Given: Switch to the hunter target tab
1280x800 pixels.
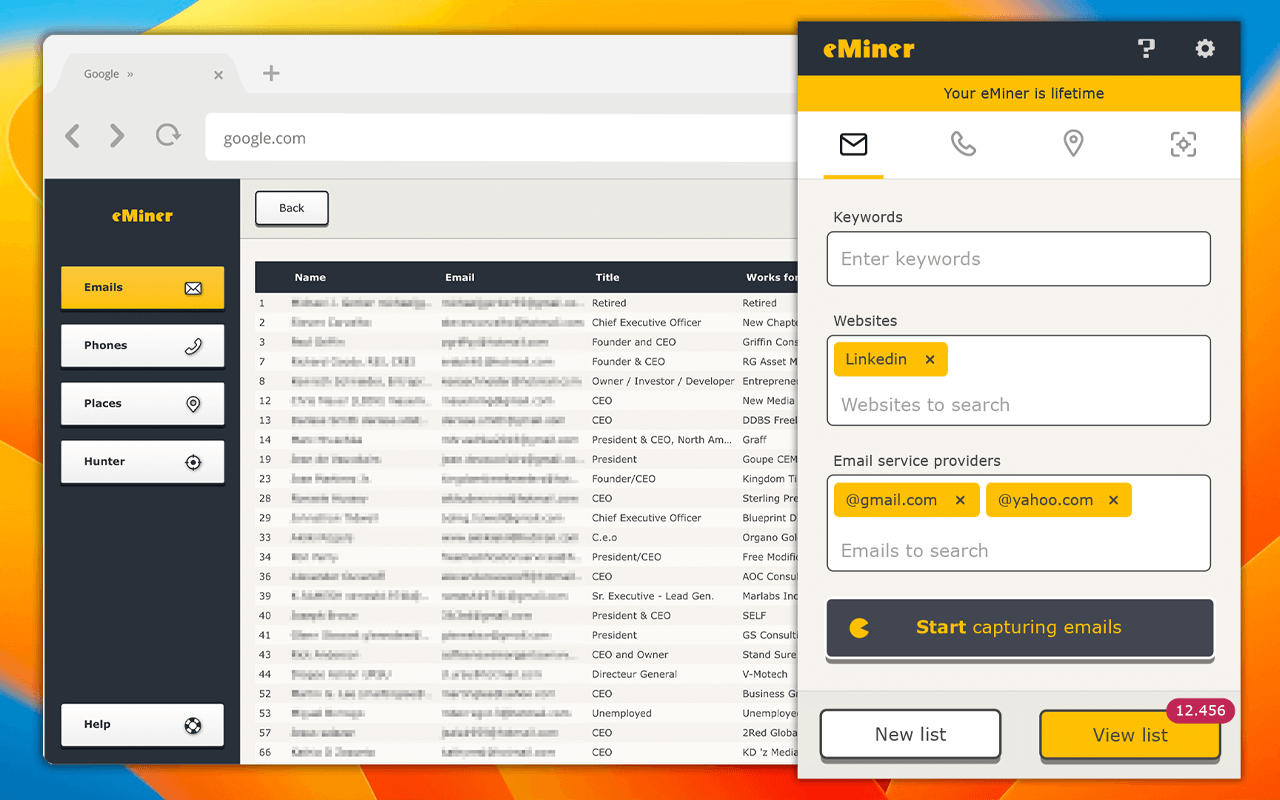Looking at the screenshot, I should point(1183,145).
